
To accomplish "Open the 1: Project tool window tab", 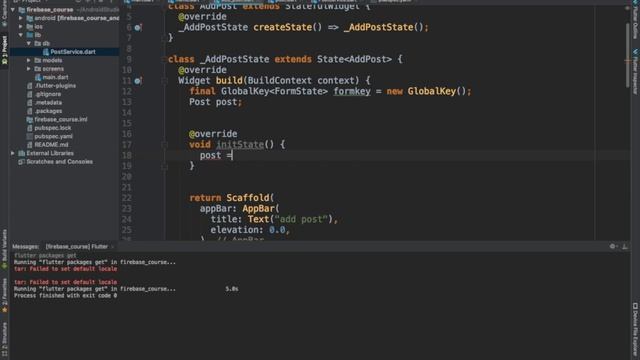I will (4, 50).
